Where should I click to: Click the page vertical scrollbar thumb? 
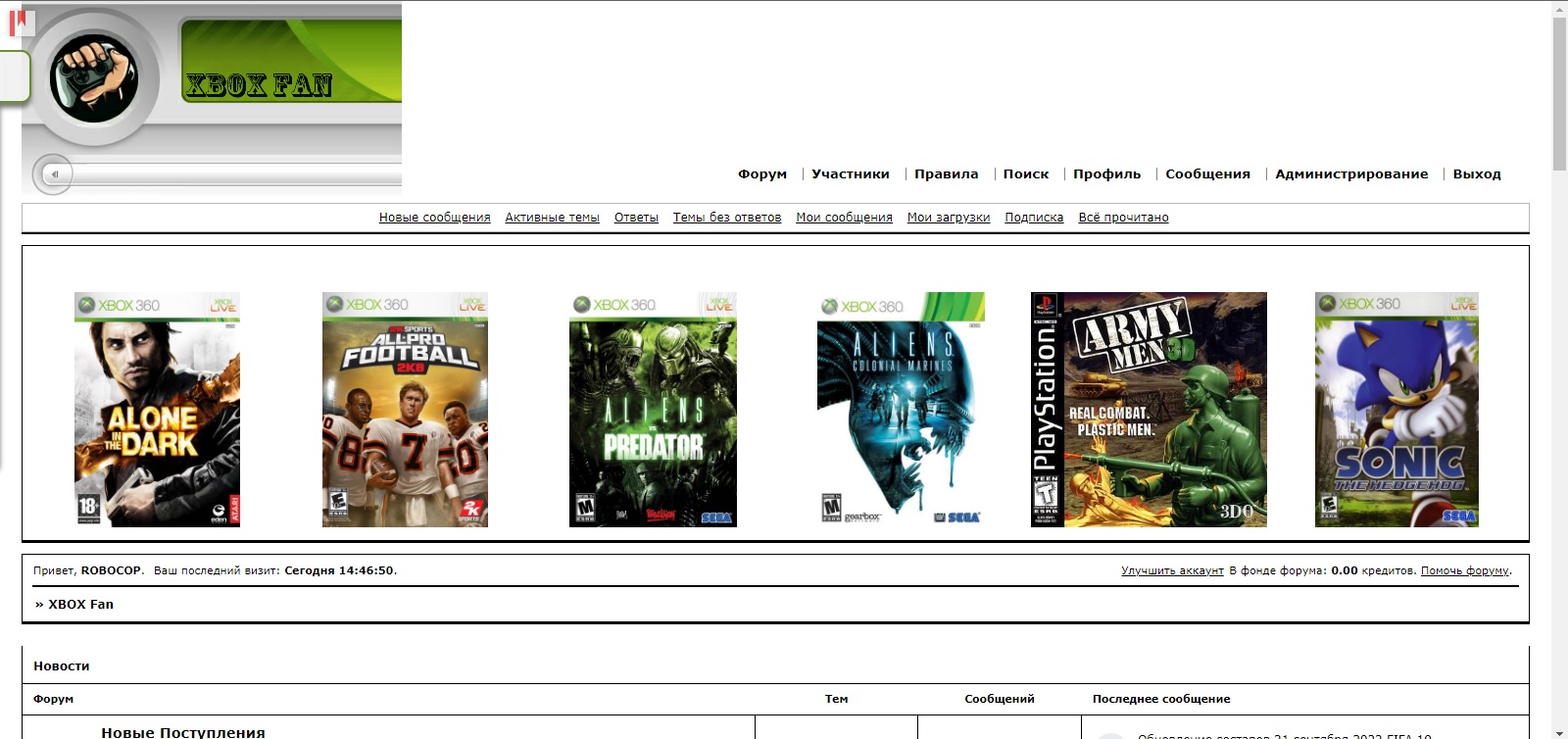1560,93
